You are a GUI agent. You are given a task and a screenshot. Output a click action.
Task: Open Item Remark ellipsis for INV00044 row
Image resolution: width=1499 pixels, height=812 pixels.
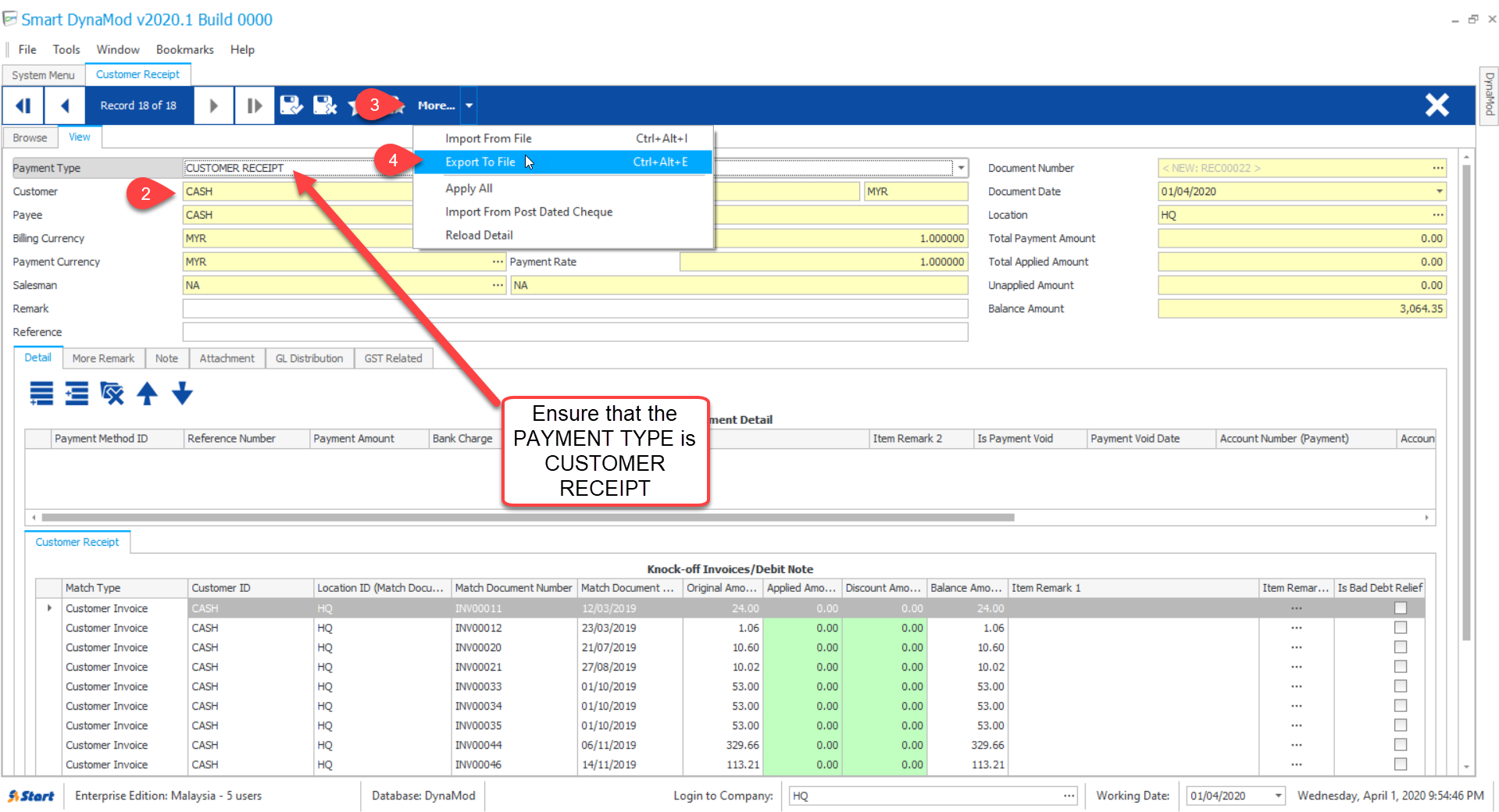pos(1296,745)
